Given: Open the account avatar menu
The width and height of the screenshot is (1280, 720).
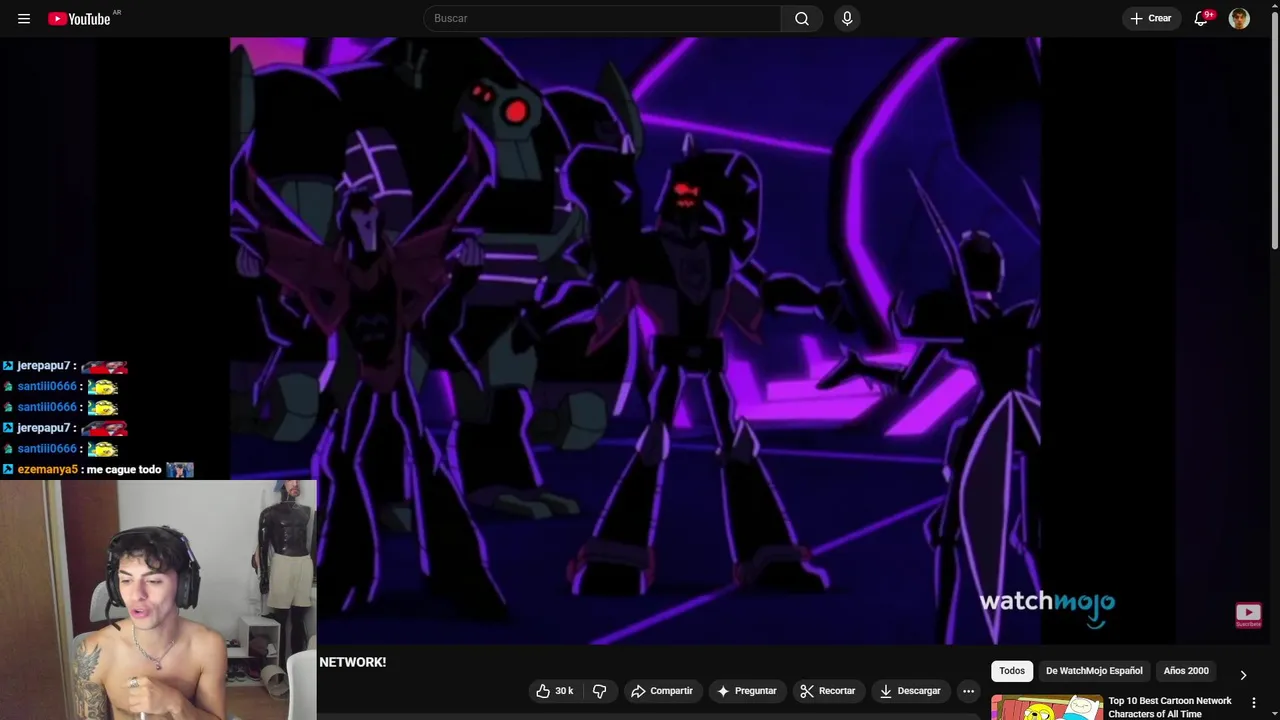Looking at the screenshot, I should click(x=1239, y=18).
